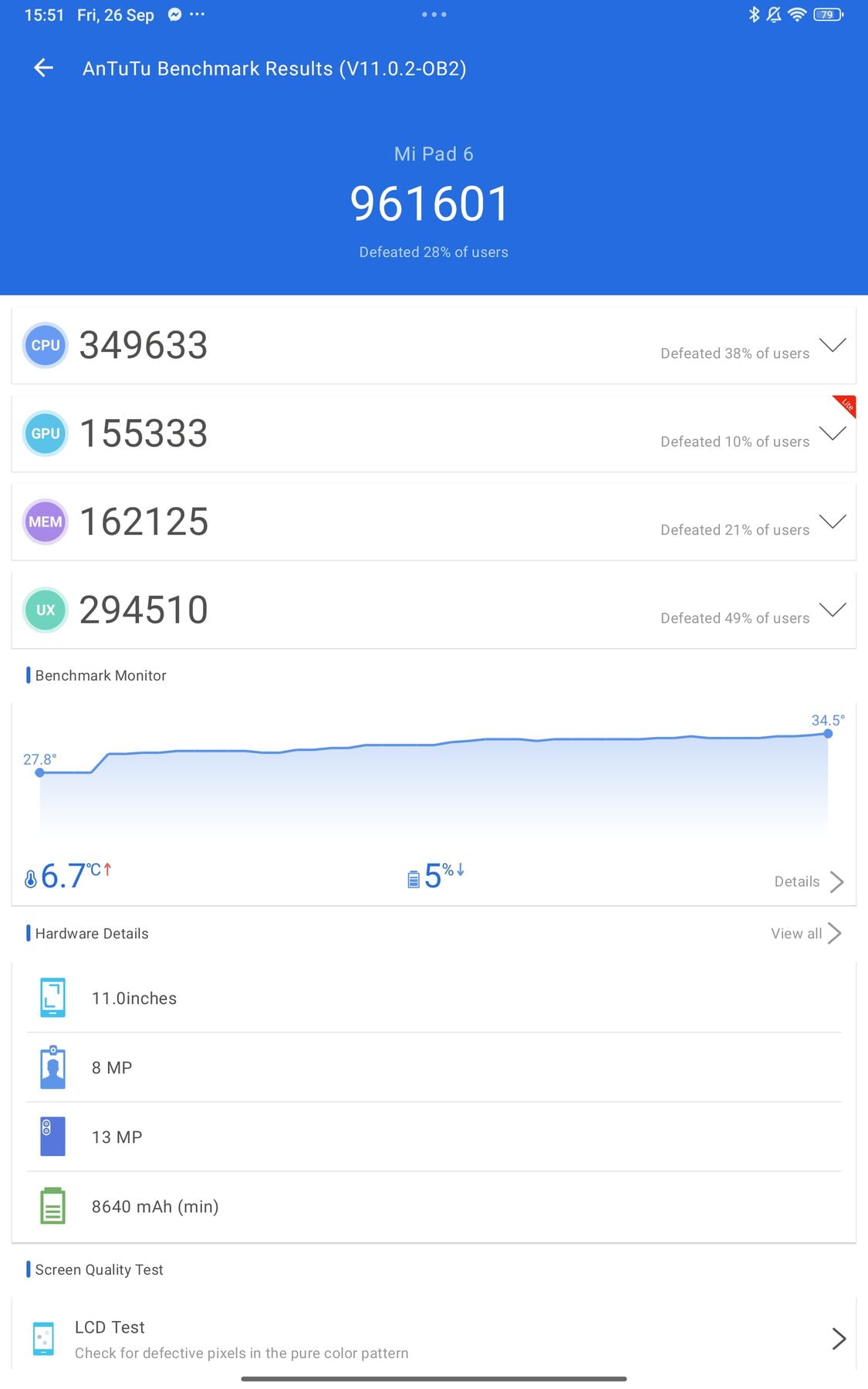This screenshot has height=1389, width=868.
Task: Open the LCD Test arrow
Action: 839,1338
